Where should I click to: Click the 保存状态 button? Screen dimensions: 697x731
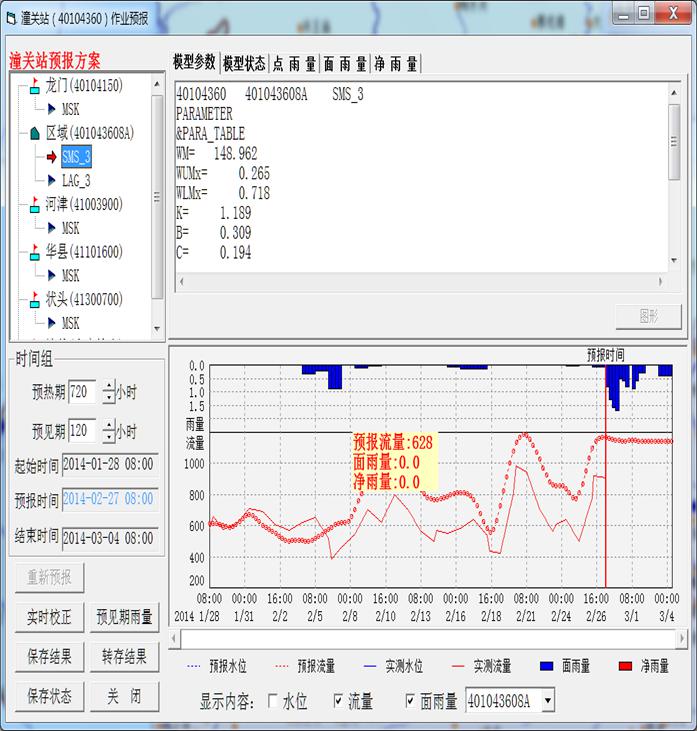coord(49,697)
